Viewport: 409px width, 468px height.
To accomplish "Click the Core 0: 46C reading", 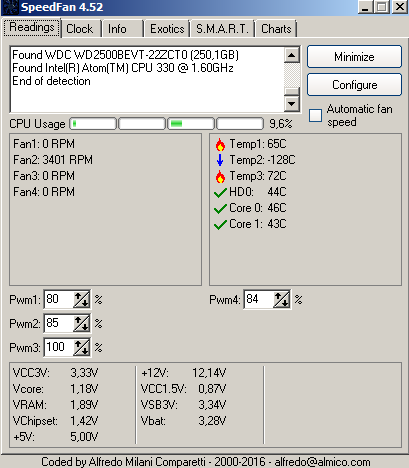I will click(x=258, y=208).
